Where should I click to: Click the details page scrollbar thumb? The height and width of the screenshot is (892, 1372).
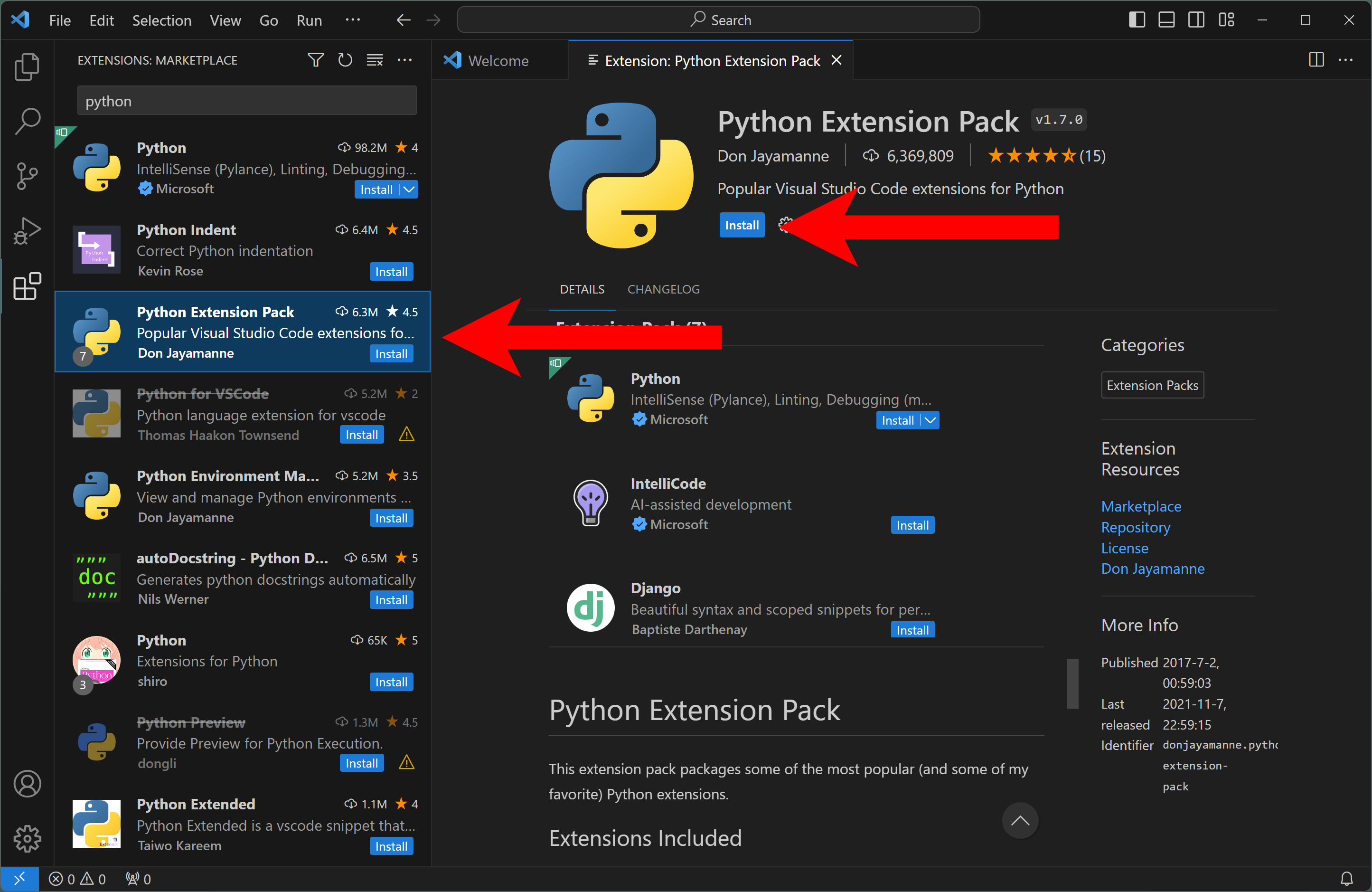point(1072,683)
